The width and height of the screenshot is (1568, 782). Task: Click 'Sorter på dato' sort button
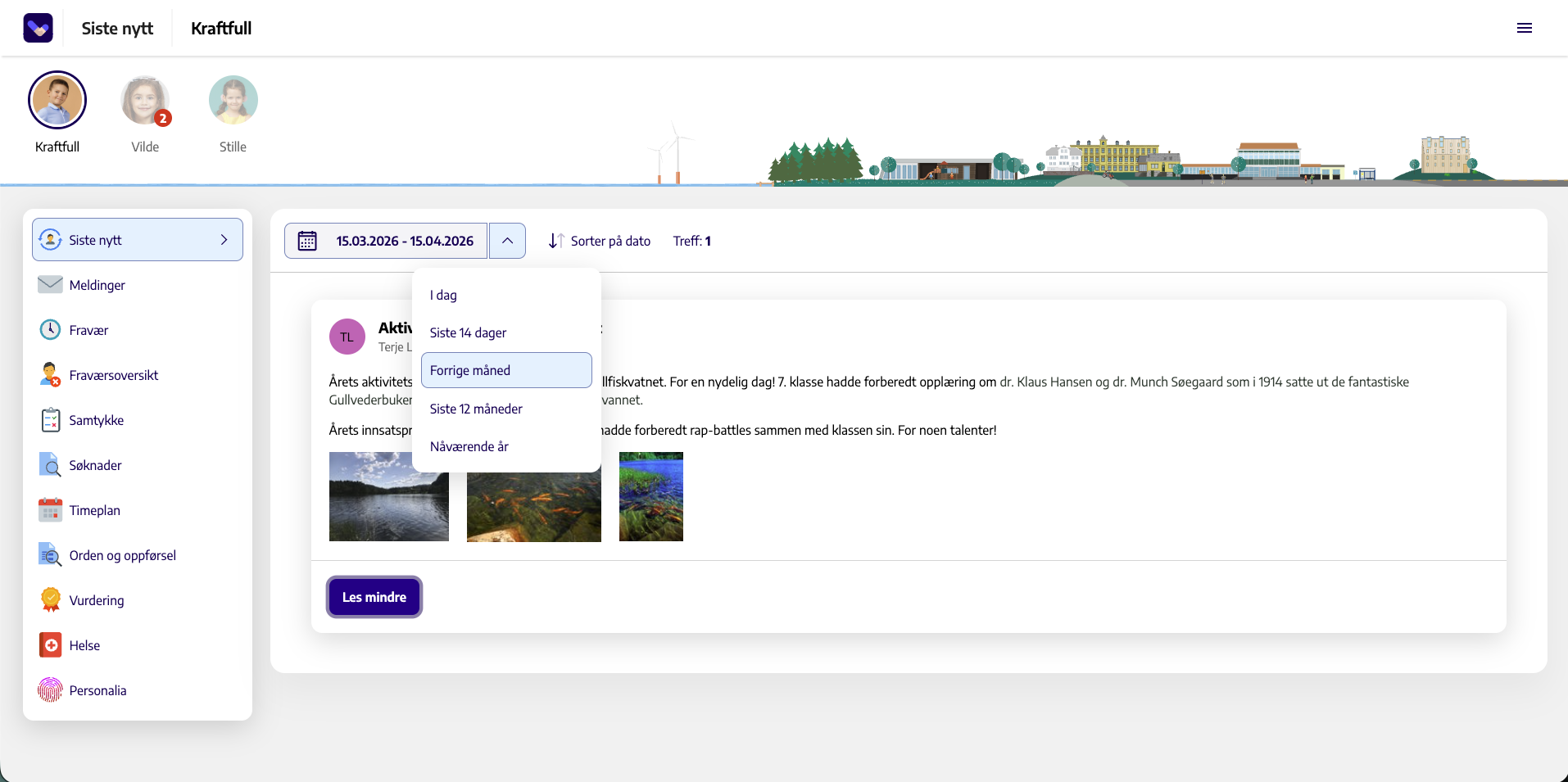(x=600, y=241)
